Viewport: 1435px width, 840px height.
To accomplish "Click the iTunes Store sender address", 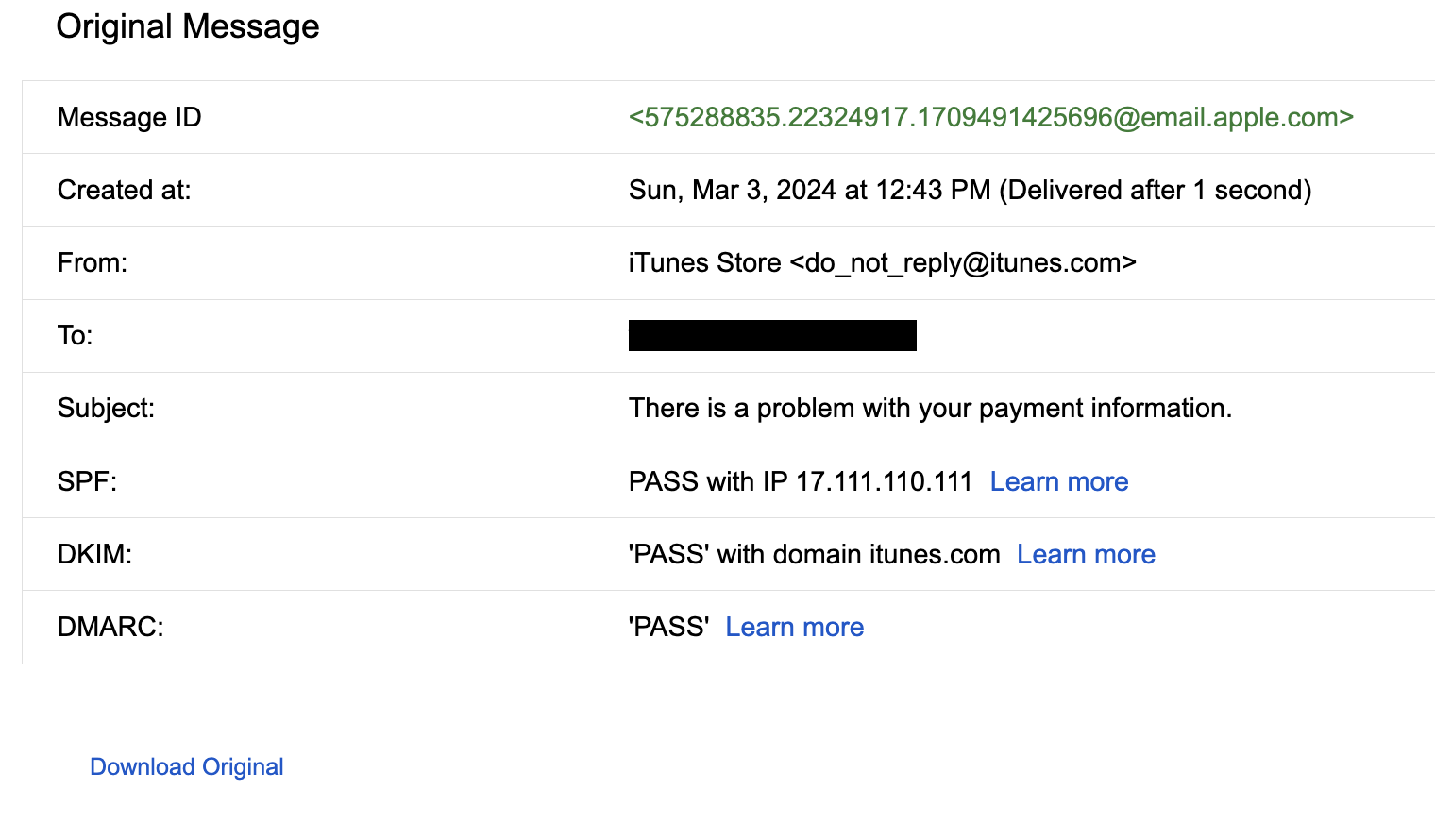I will click(x=882, y=262).
